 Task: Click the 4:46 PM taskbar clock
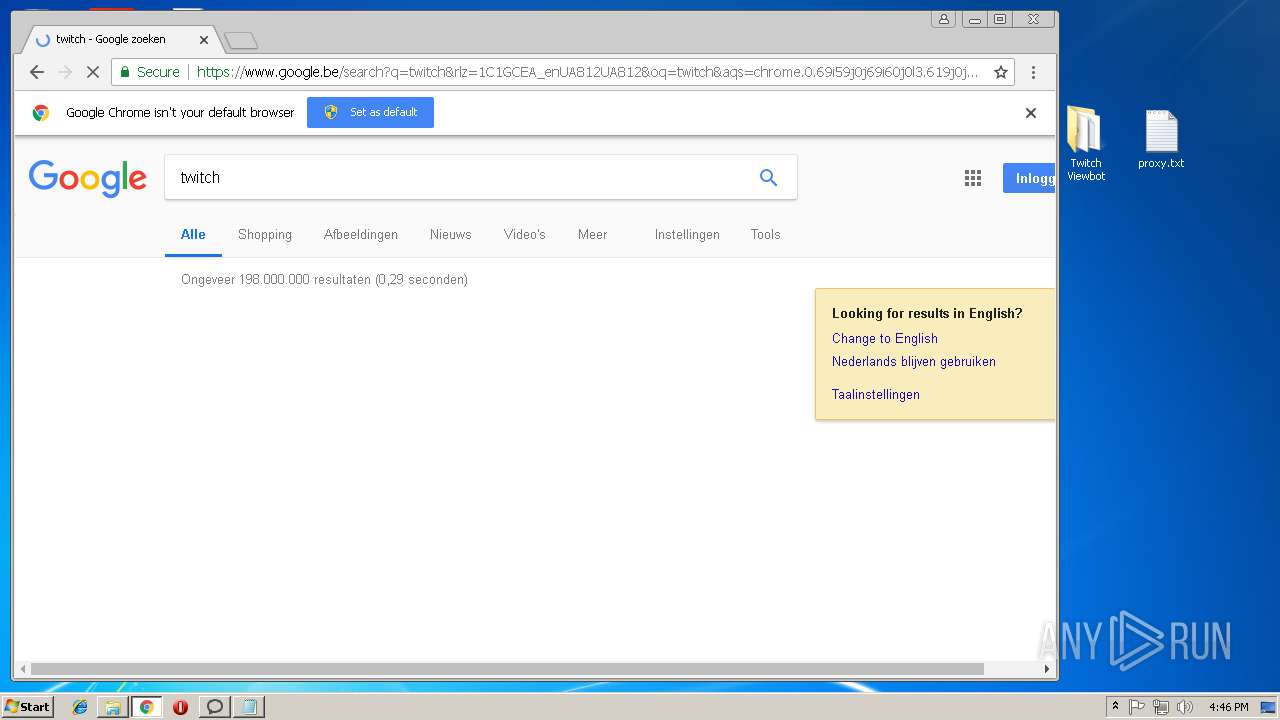pyautogui.click(x=1228, y=707)
